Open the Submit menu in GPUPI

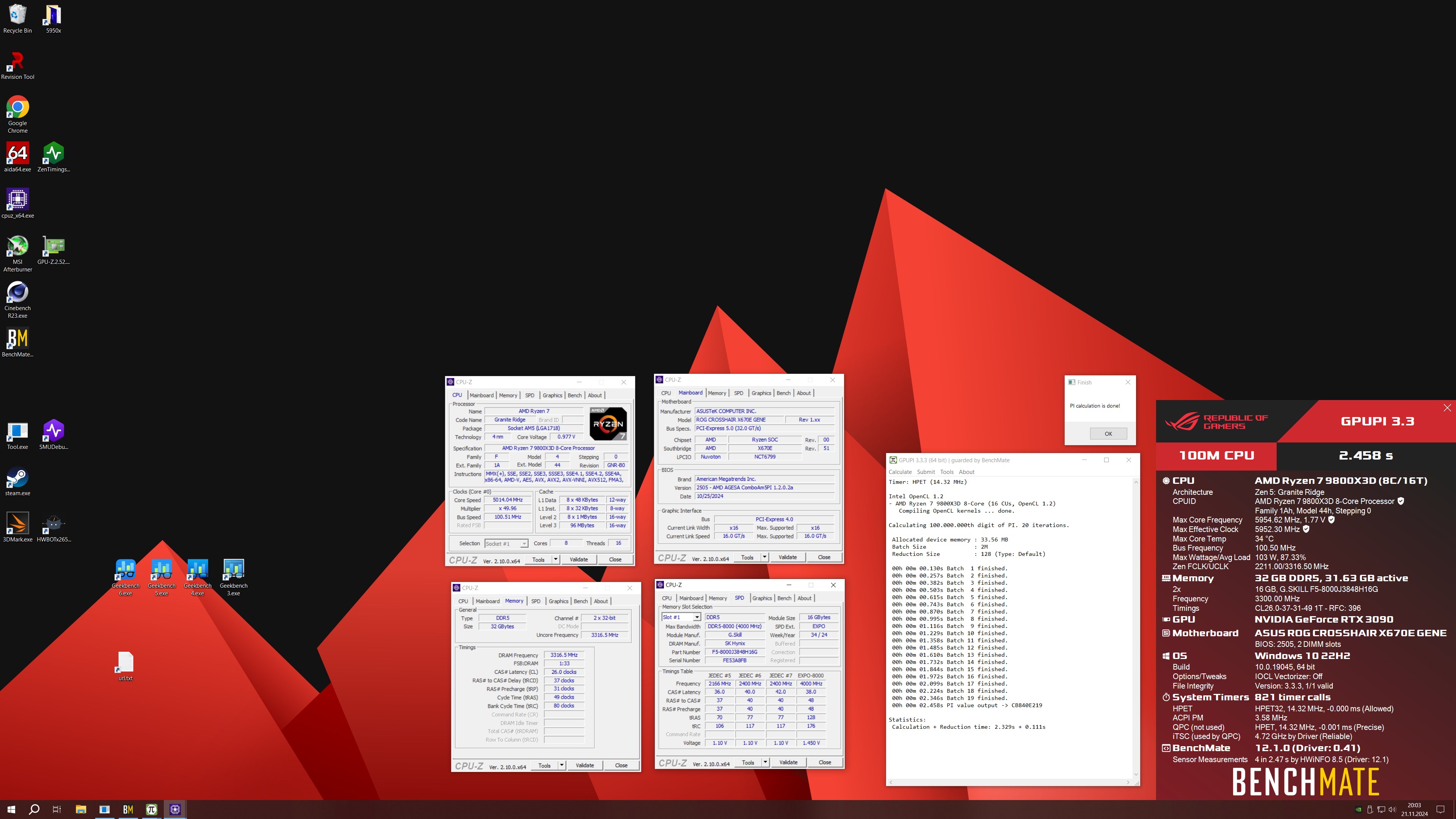click(926, 472)
